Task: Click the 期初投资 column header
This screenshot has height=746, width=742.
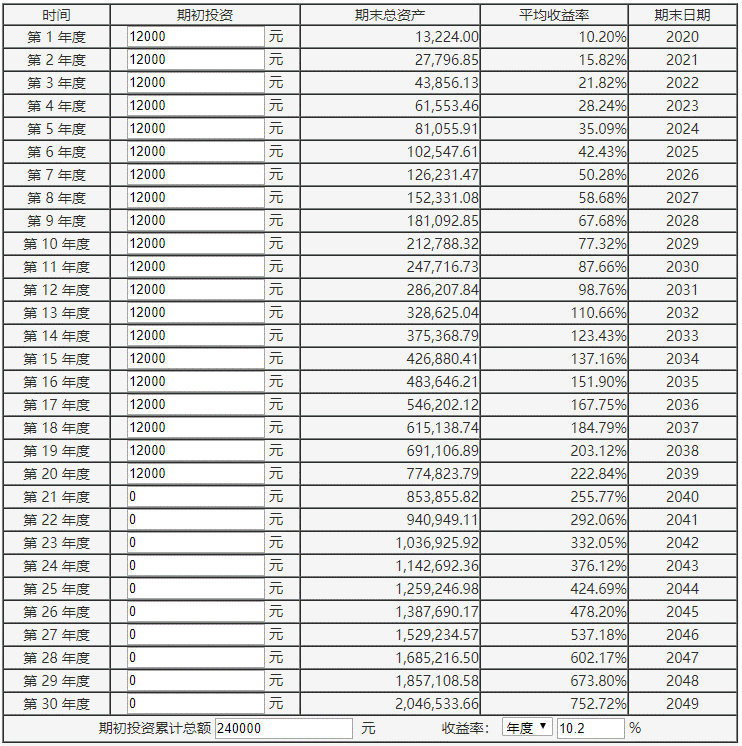Action: point(205,15)
